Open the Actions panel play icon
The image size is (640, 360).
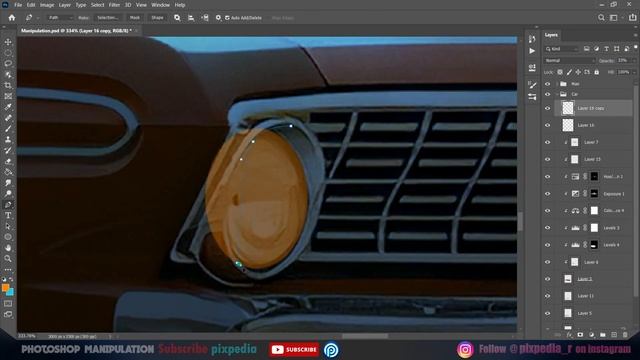[532, 51]
